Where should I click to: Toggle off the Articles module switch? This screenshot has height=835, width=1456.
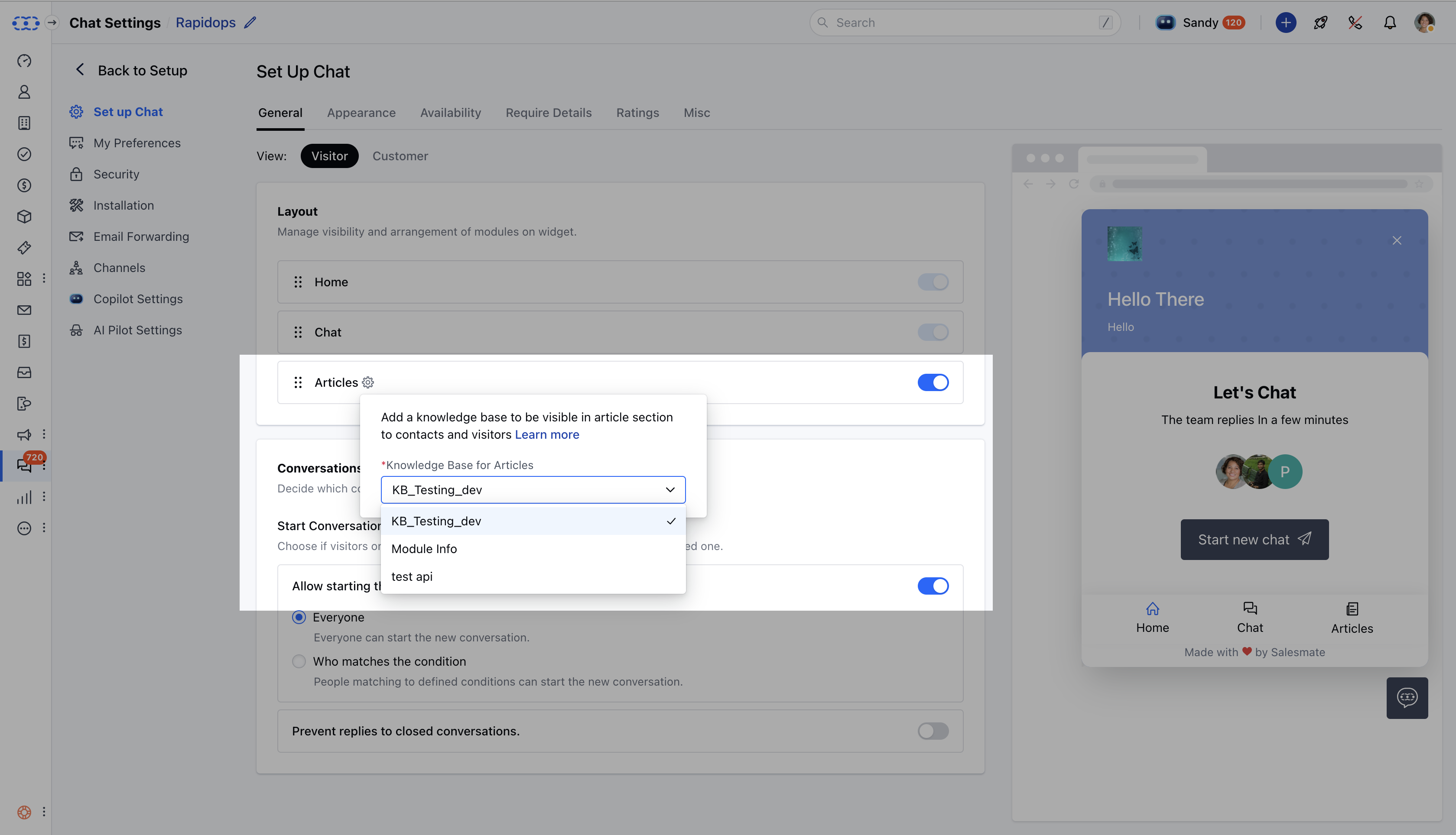933,382
